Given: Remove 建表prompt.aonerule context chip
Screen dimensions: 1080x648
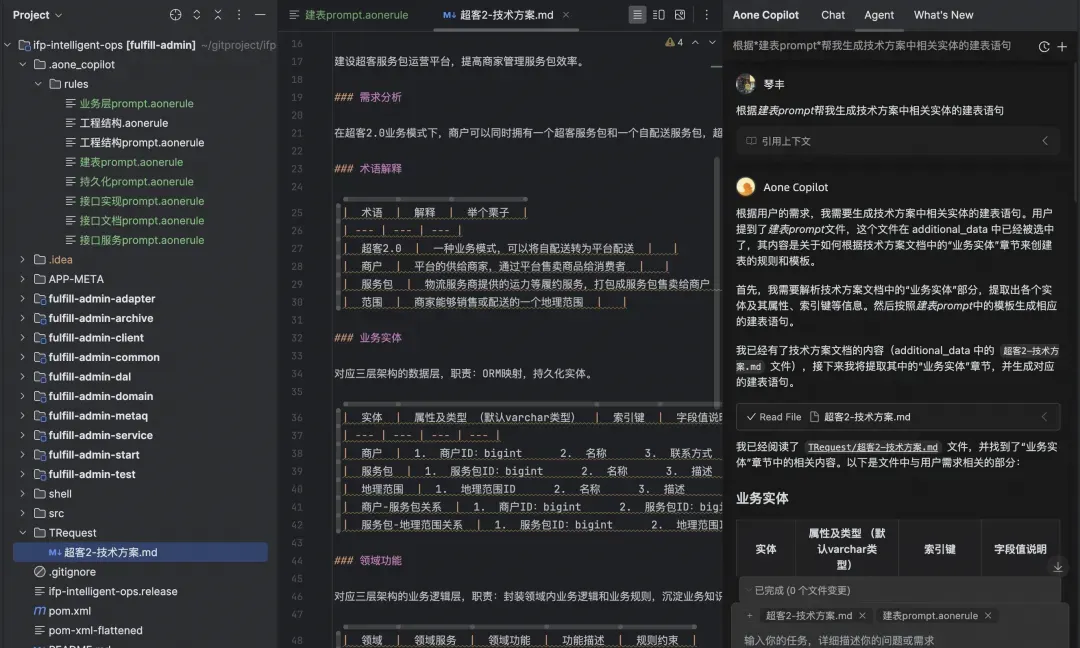Looking at the screenshot, I should pos(988,616).
